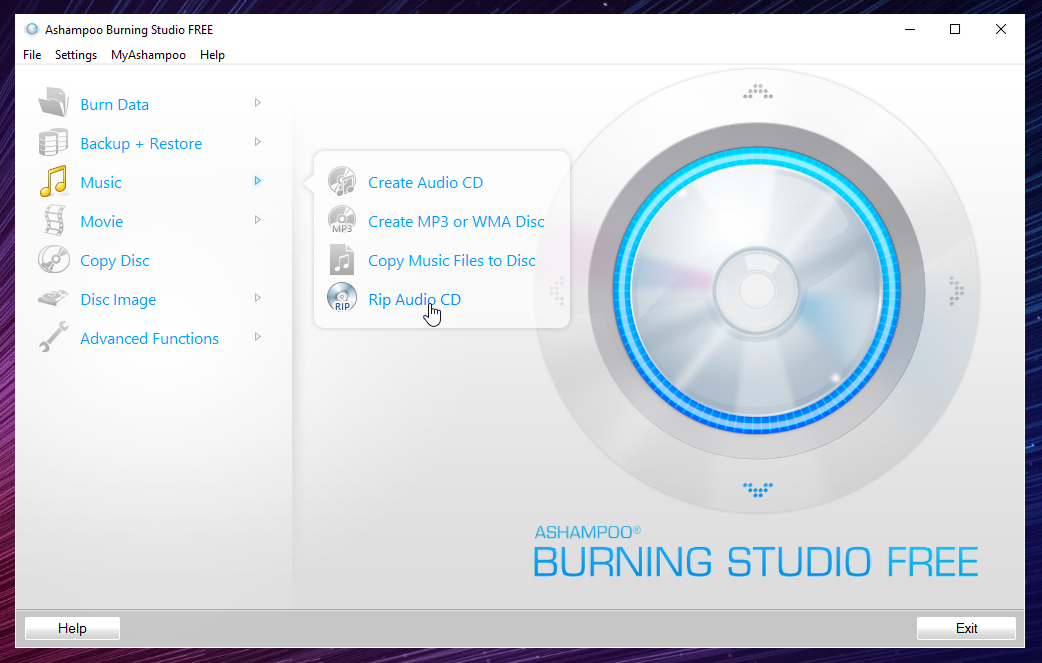Click the RIP disc icon

click(342, 298)
